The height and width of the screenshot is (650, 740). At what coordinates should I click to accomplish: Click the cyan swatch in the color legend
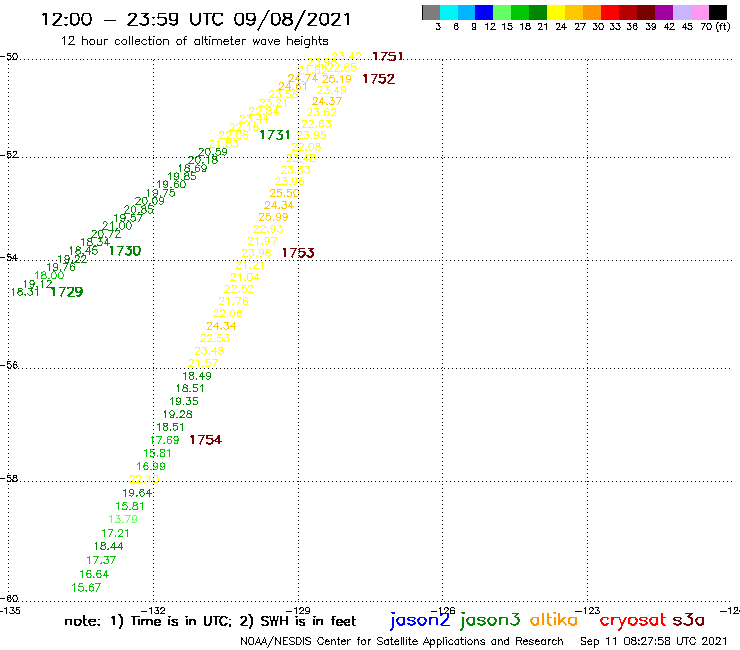449,12
